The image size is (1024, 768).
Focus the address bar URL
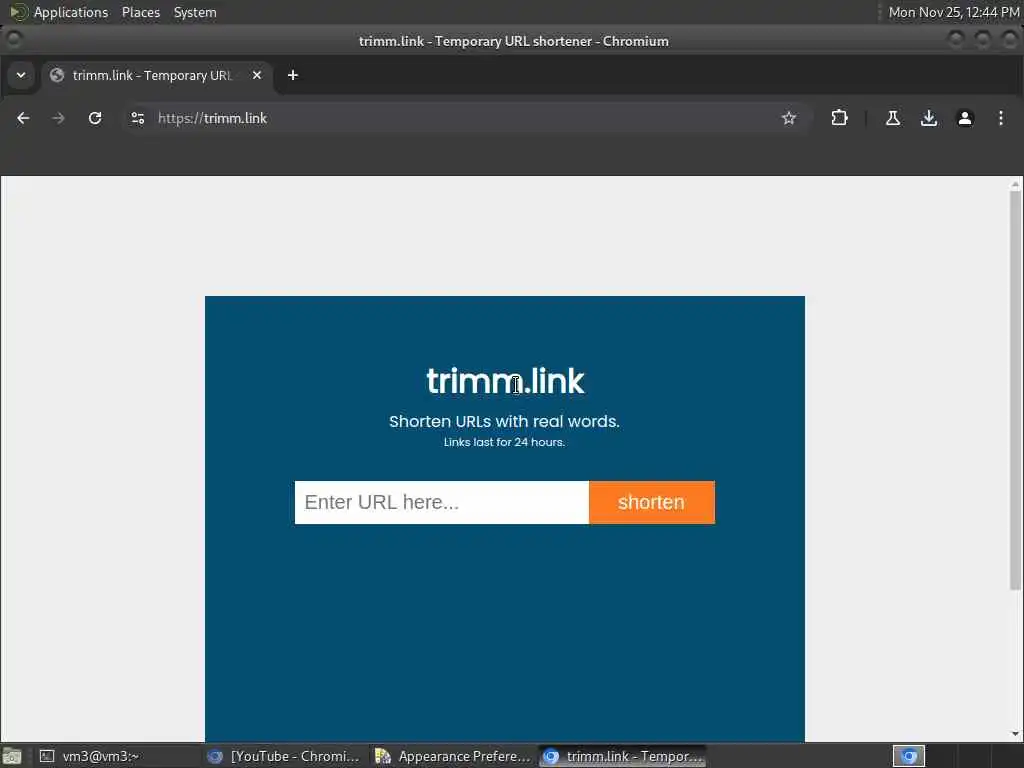pyautogui.click(x=457, y=118)
